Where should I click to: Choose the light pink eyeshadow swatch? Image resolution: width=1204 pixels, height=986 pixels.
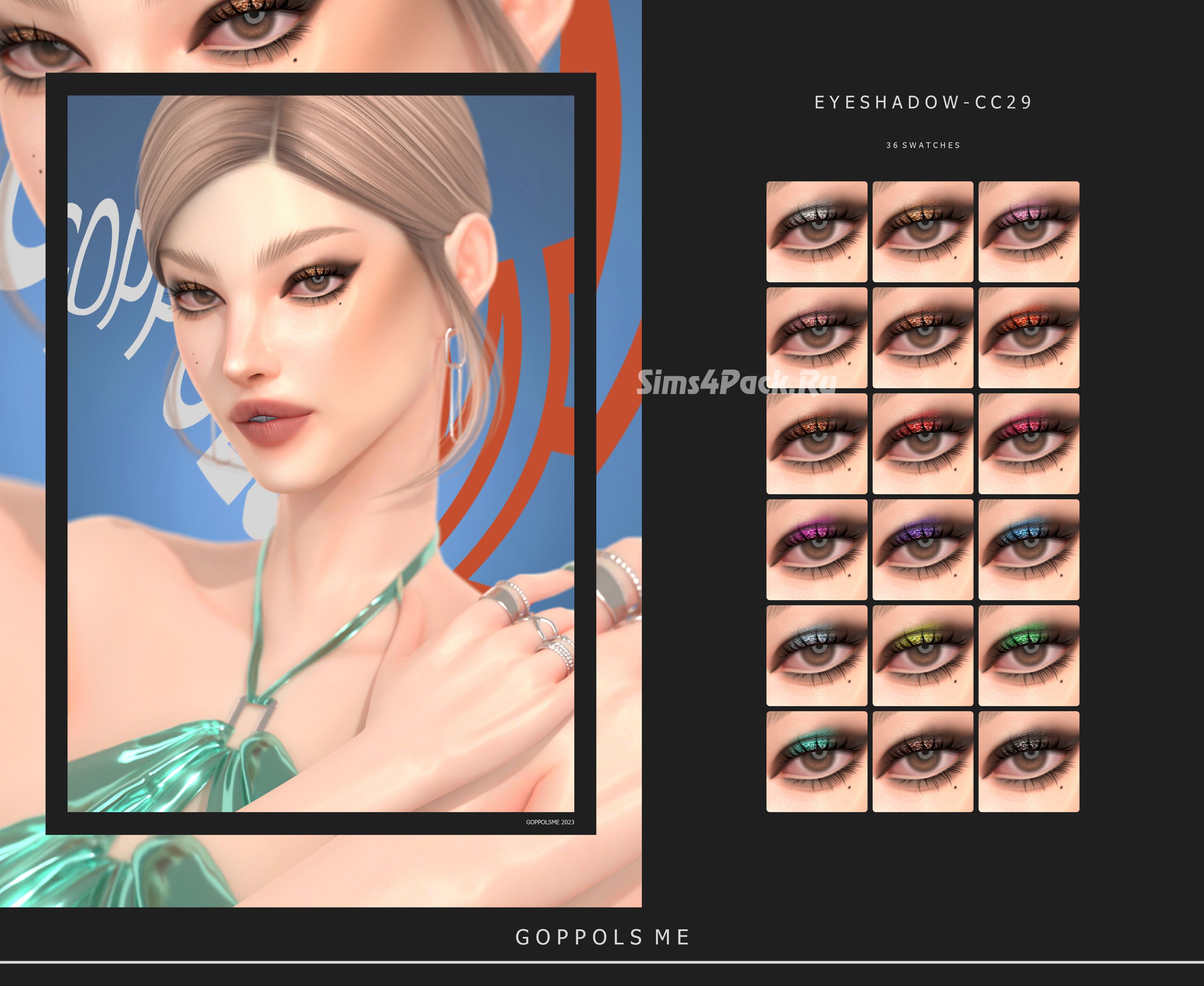1029,232
